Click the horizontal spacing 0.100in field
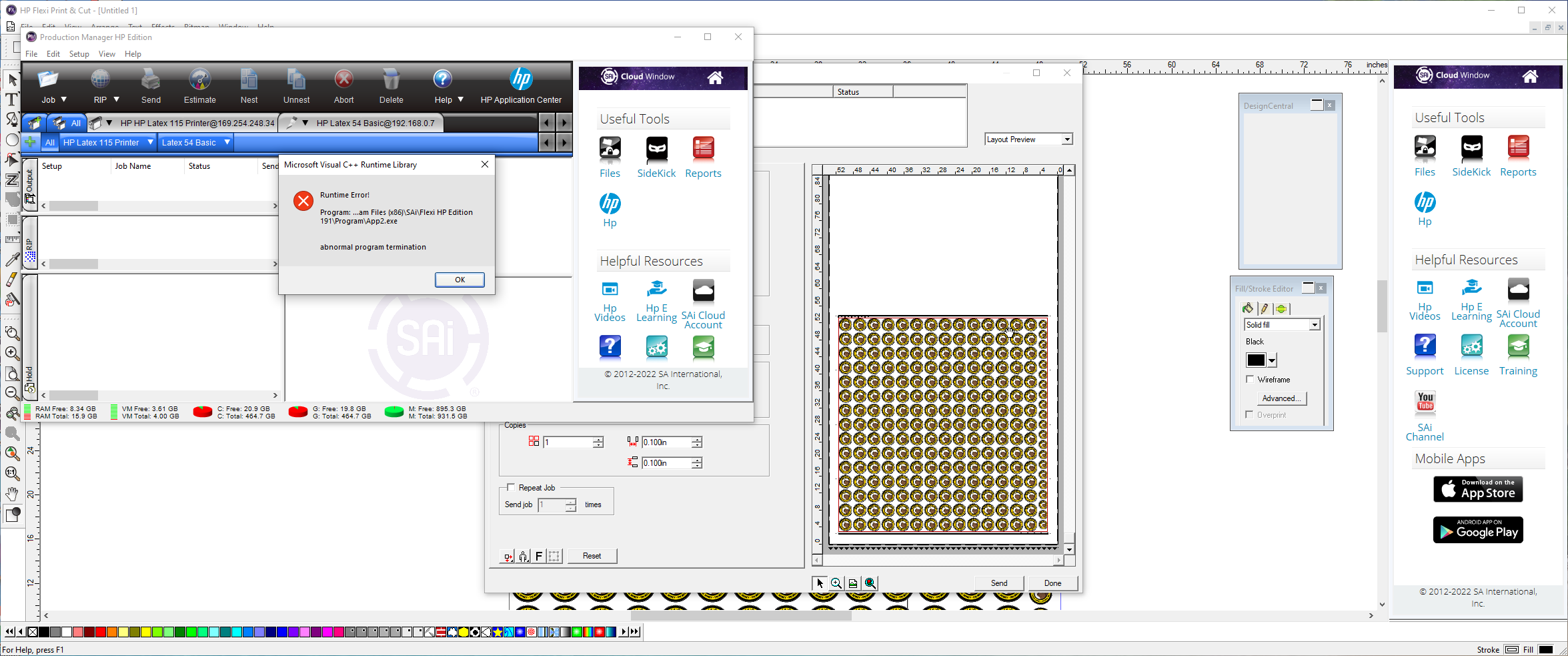1568x656 pixels. tap(667, 442)
